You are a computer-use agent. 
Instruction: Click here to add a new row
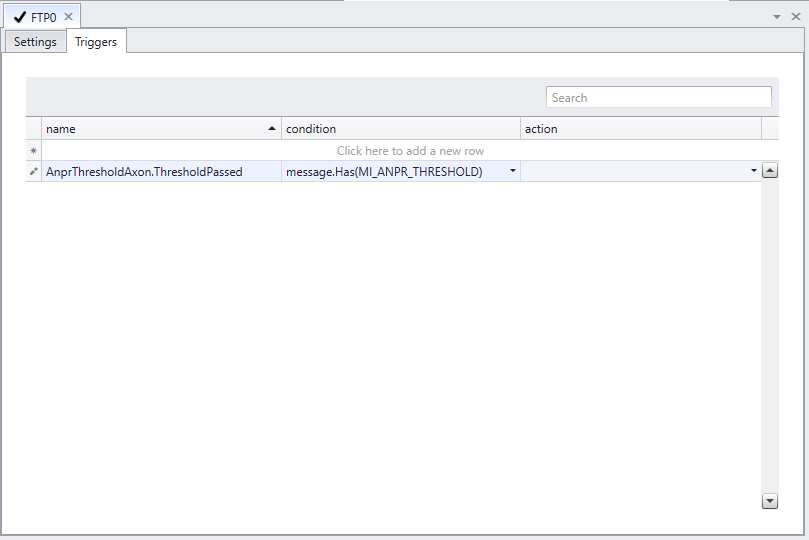410,151
